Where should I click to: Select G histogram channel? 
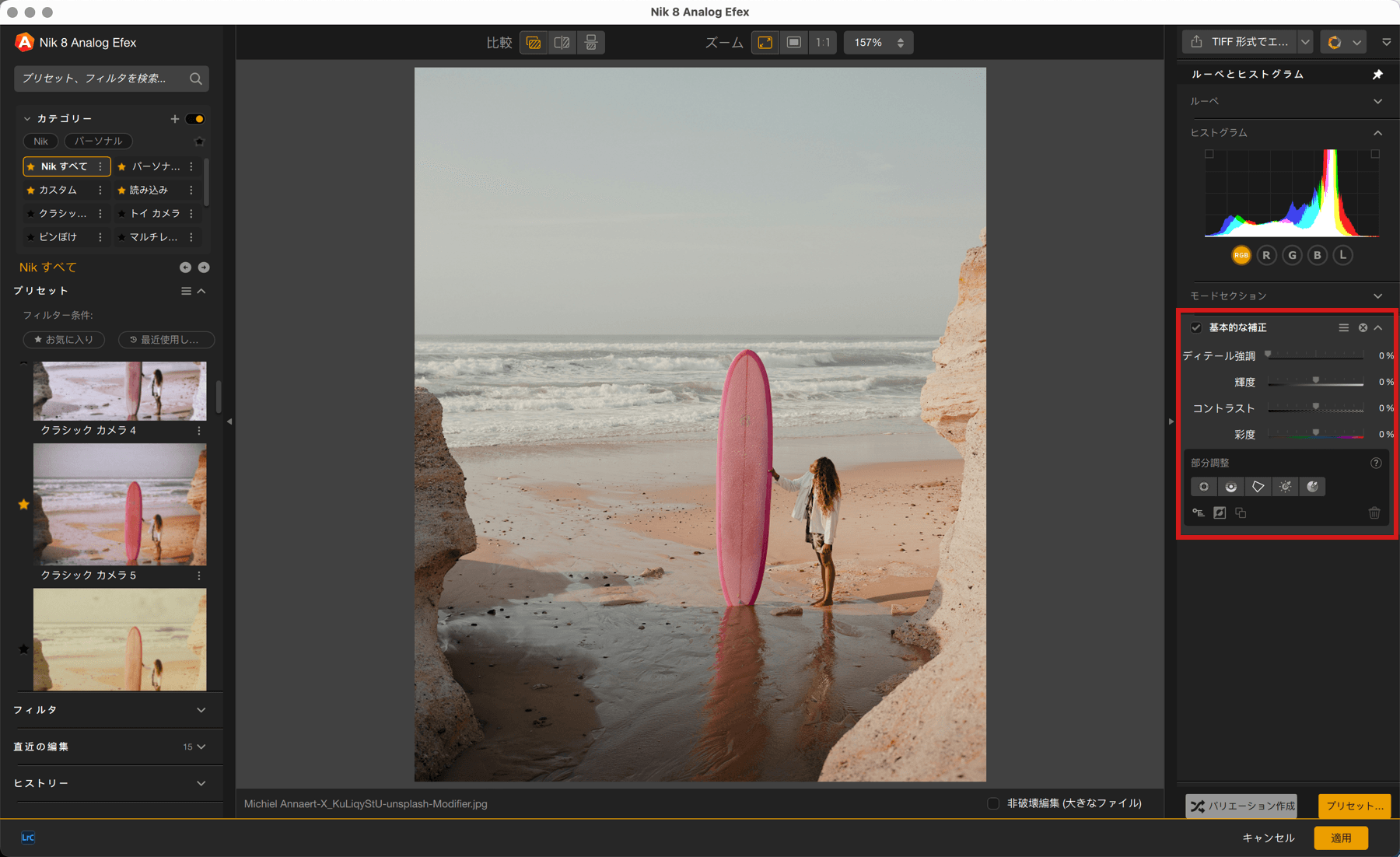1293,255
